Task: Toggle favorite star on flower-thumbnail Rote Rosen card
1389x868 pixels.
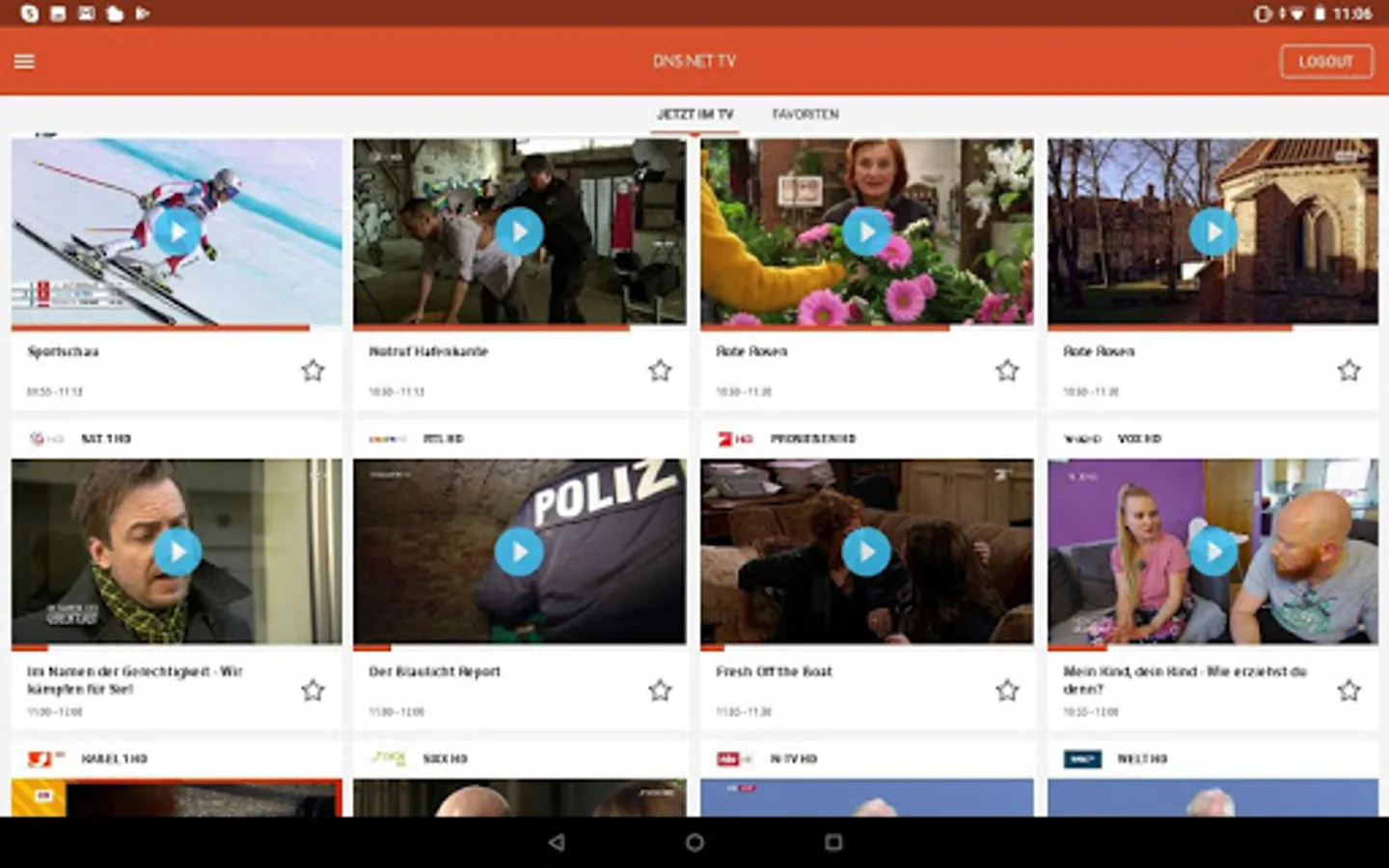Action: [1007, 370]
